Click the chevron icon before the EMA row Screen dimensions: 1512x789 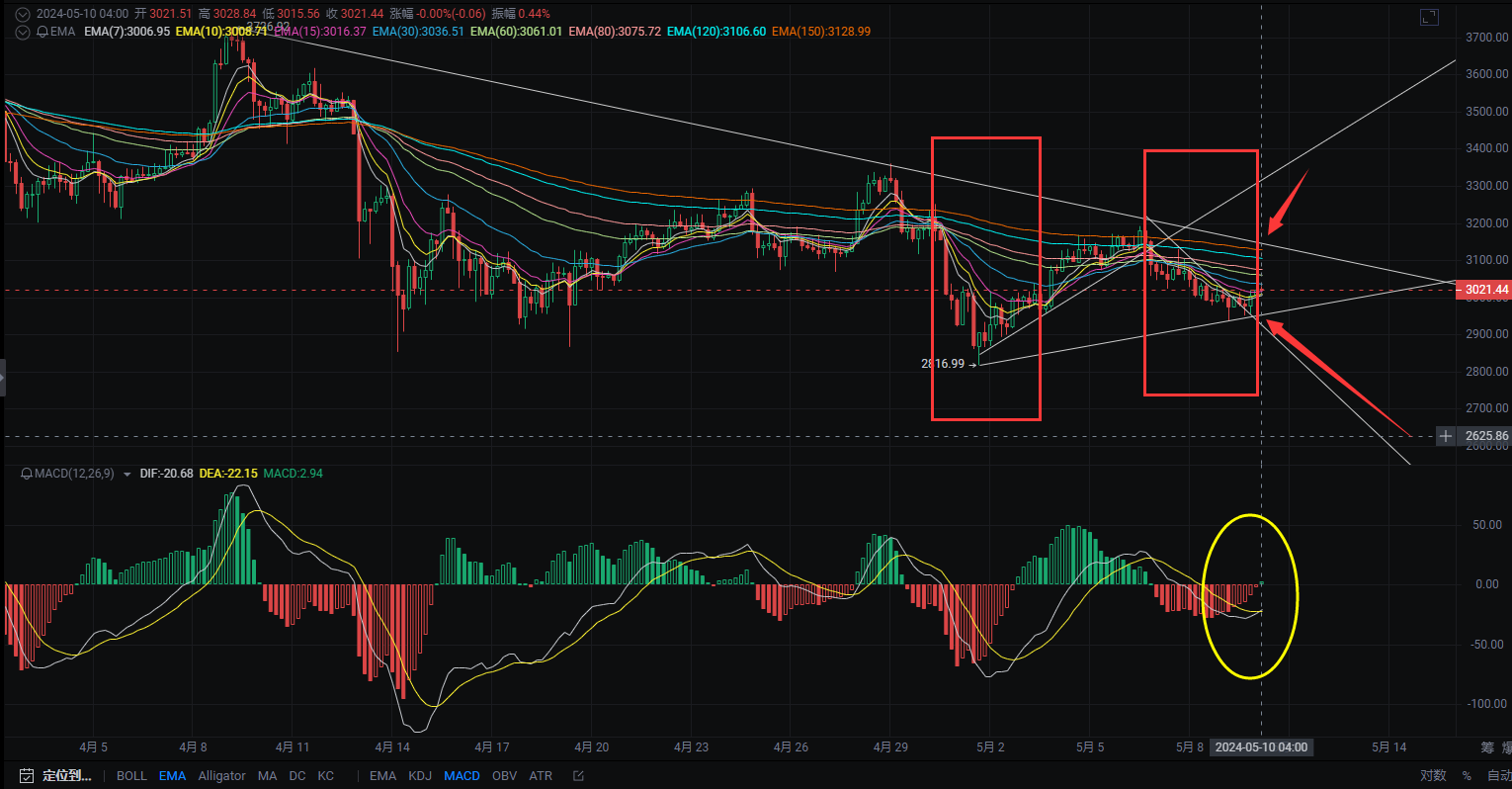(21, 31)
